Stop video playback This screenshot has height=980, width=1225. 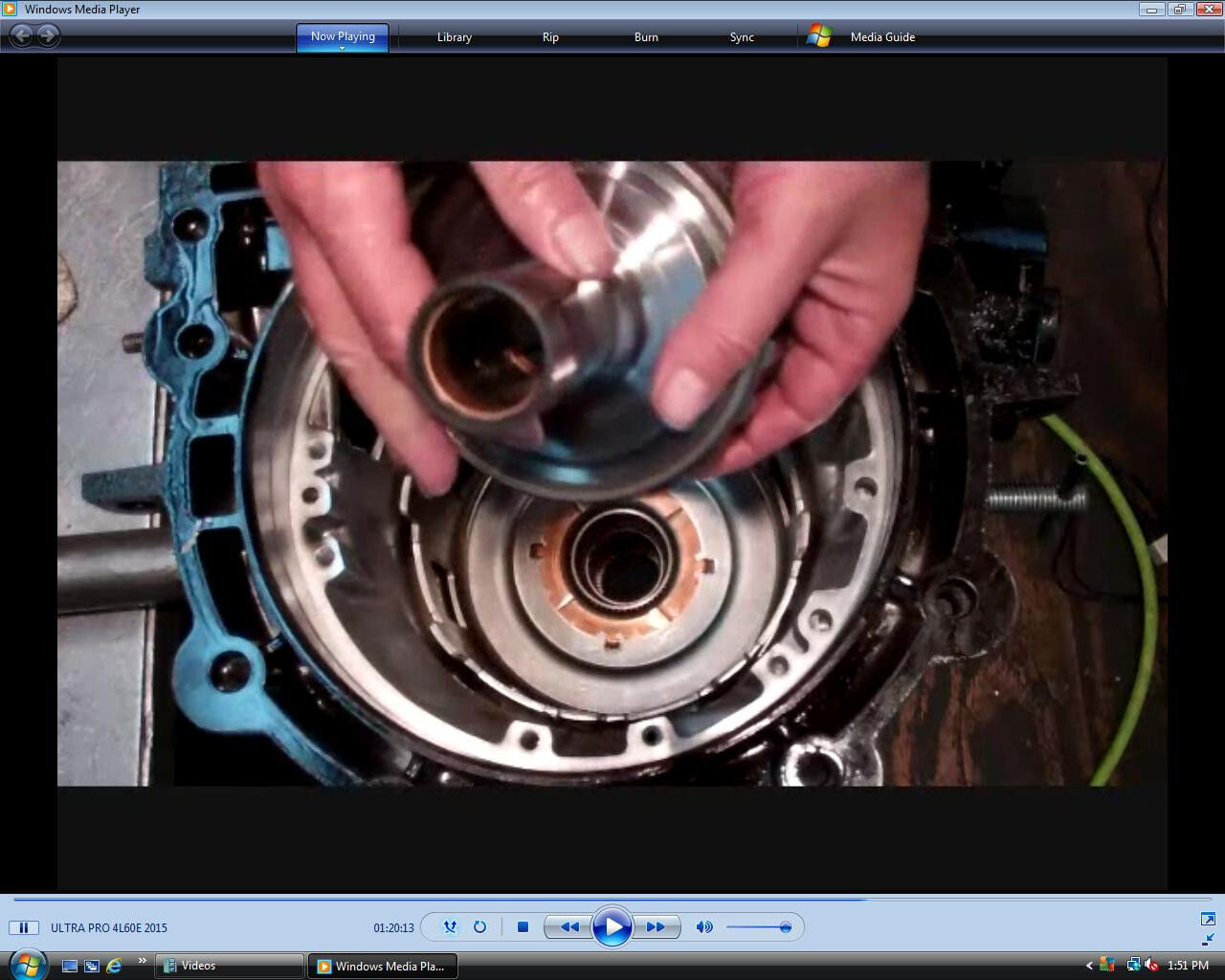coord(523,926)
